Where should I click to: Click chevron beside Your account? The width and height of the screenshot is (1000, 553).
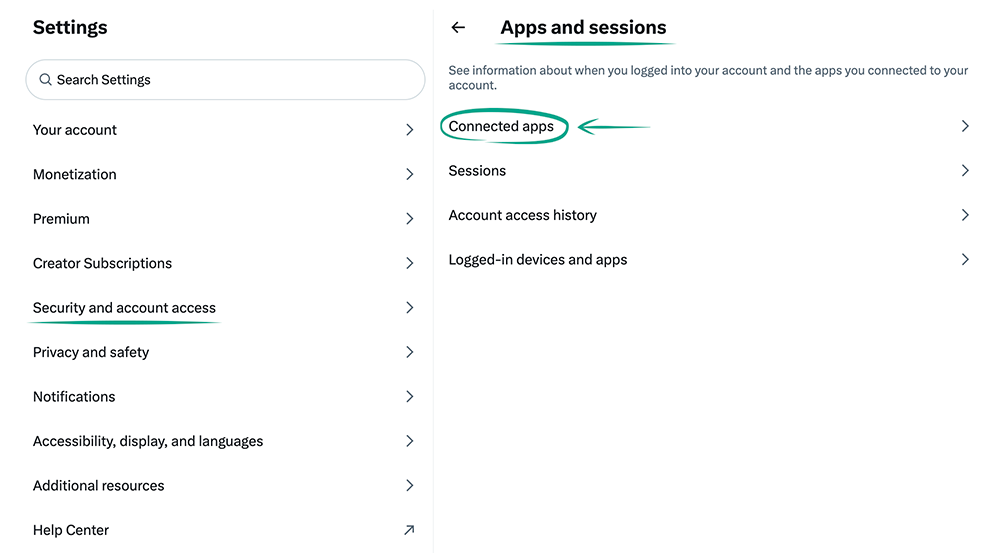tap(409, 130)
